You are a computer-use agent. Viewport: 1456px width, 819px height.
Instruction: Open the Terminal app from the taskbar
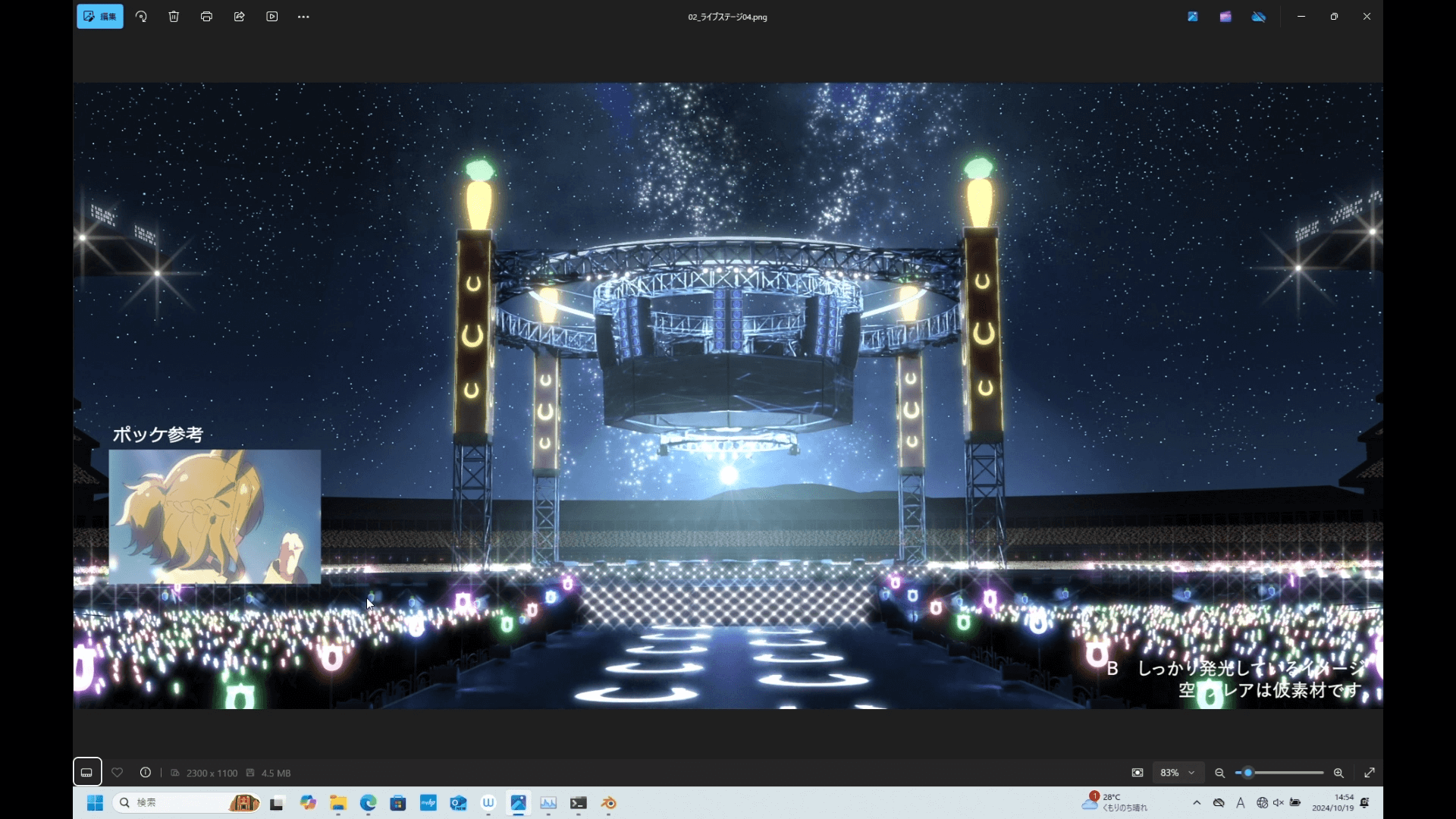(x=579, y=803)
